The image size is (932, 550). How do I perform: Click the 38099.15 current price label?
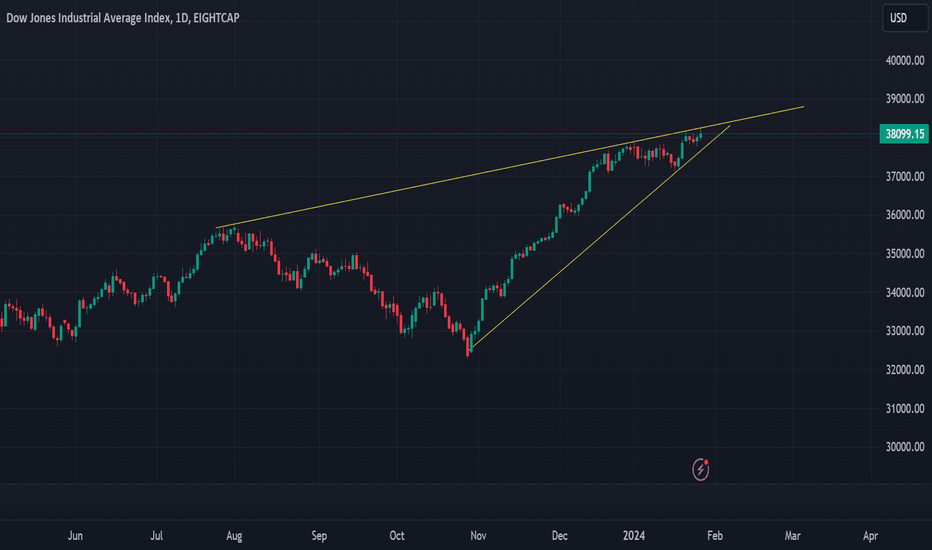pyautogui.click(x=904, y=134)
